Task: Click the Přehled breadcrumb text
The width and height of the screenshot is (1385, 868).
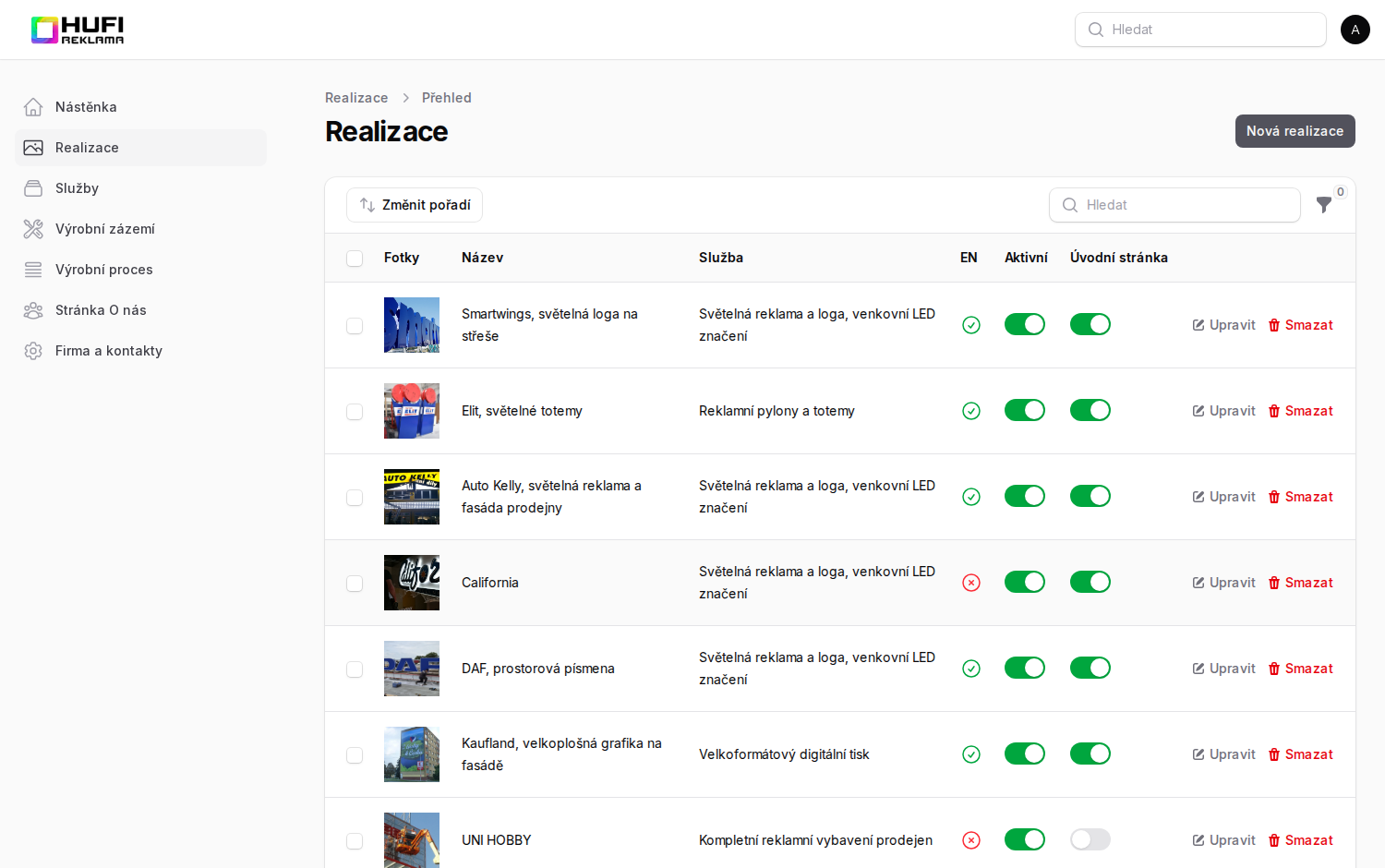Action: coord(447,98)
